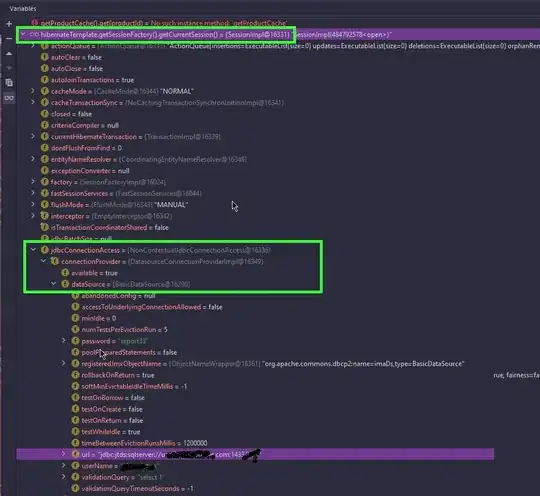The image size is (540, 496).
Task: Open the Variables panel tab
Action: (x=23, y=9)
